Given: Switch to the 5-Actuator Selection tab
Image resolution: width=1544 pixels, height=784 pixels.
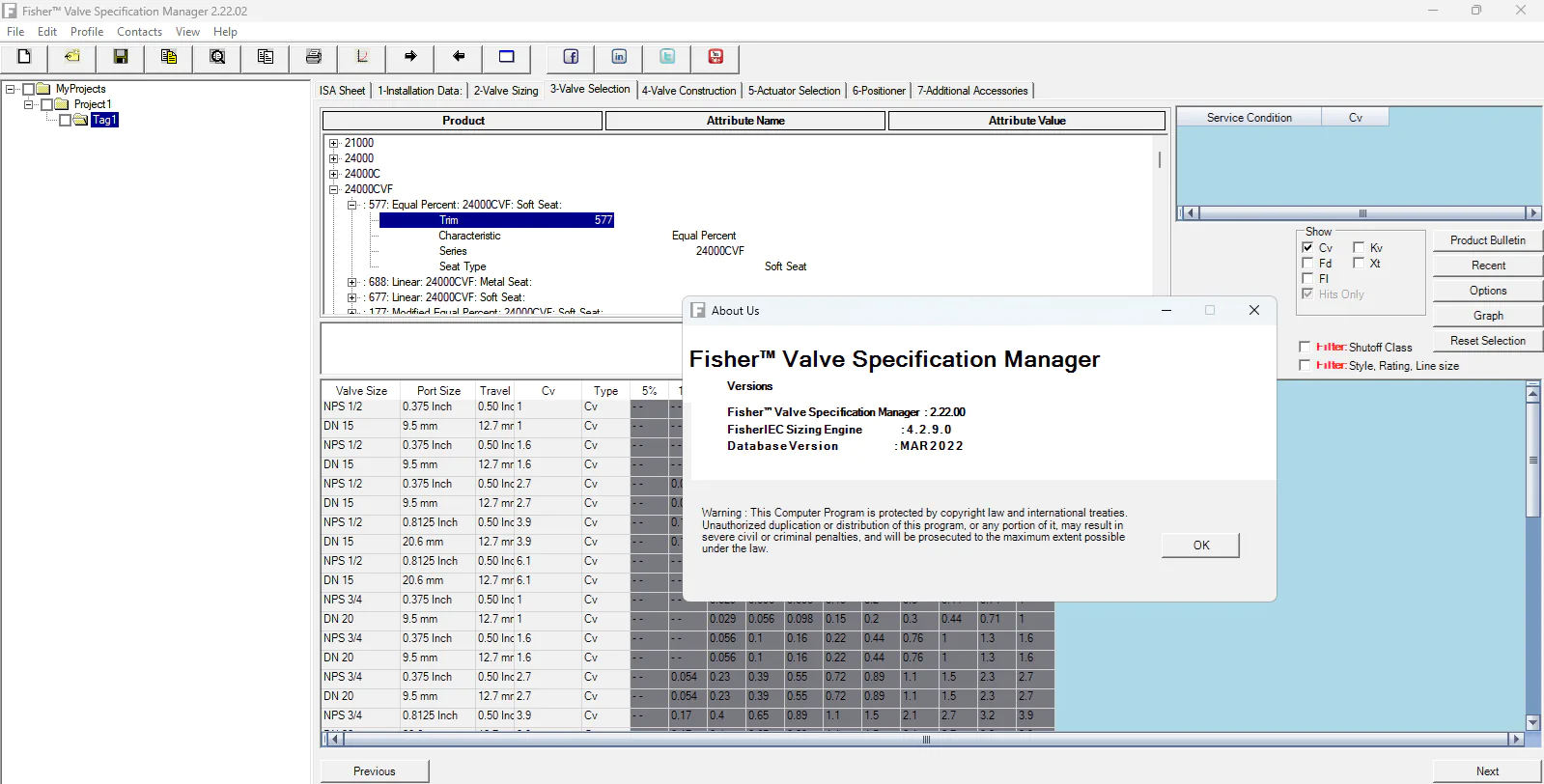Looking at the screenshot, I should (x=795, y=91).
